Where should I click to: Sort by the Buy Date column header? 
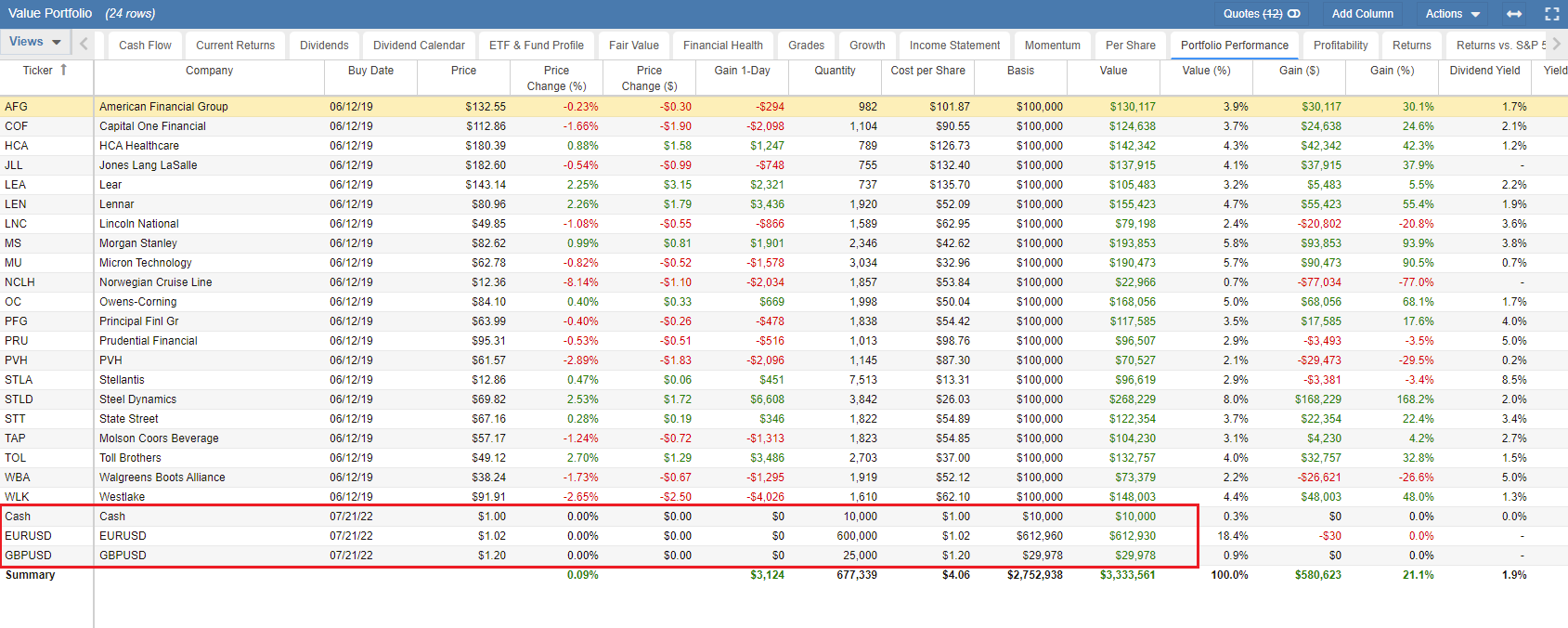370,71
